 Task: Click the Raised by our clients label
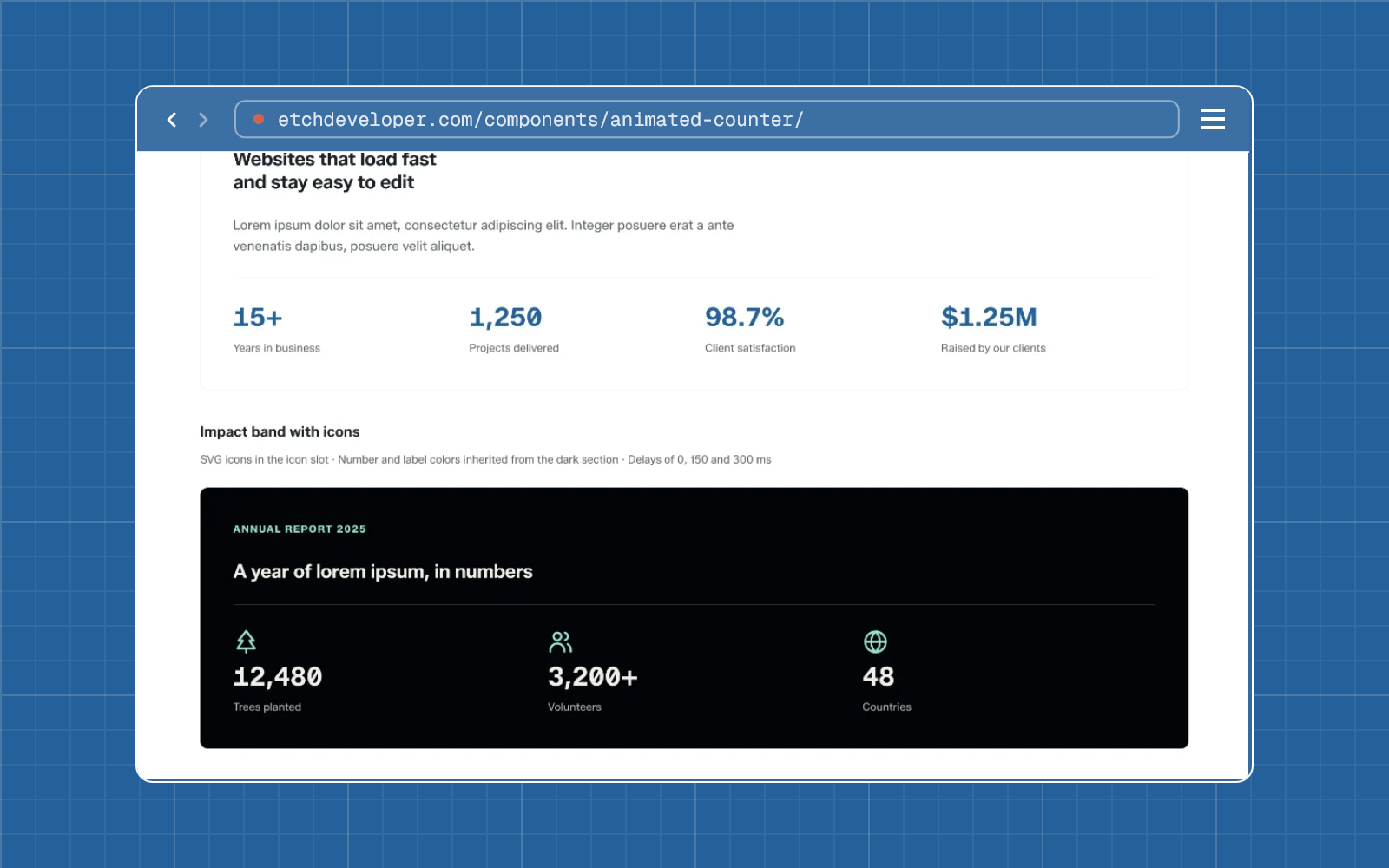(993, 348)
